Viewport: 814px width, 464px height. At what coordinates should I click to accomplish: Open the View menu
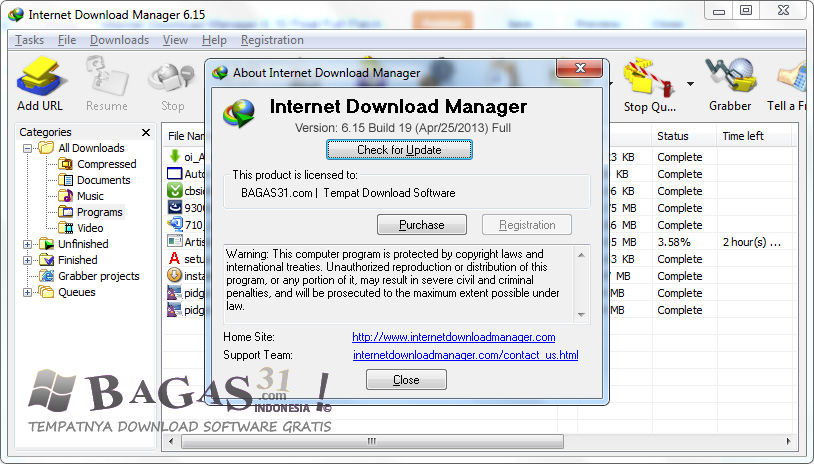click(x=175, y=40)
